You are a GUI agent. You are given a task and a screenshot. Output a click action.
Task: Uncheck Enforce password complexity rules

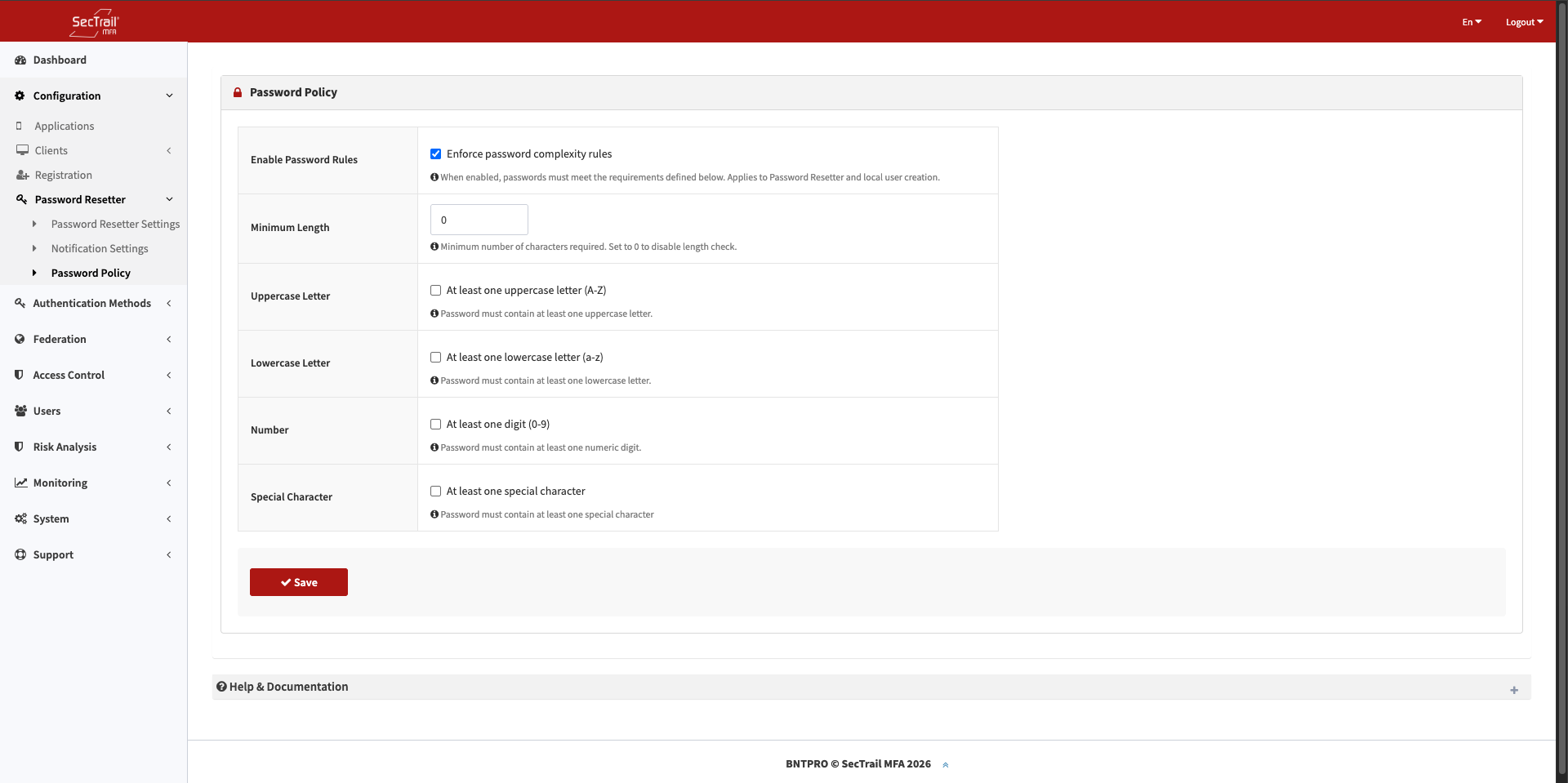tap(435, 153)
